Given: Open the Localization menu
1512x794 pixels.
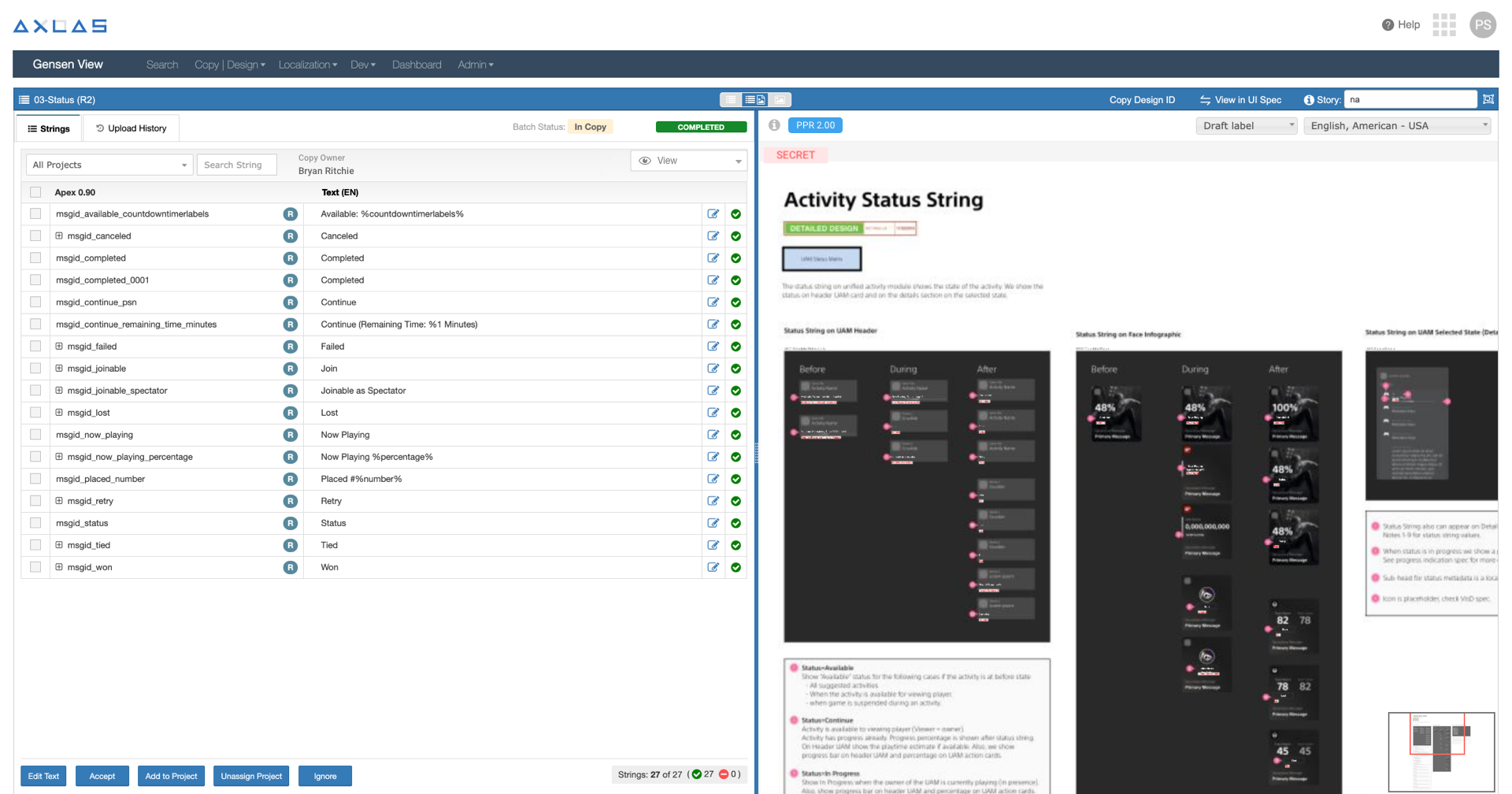Looking at the screenshot, I should 307,65.
